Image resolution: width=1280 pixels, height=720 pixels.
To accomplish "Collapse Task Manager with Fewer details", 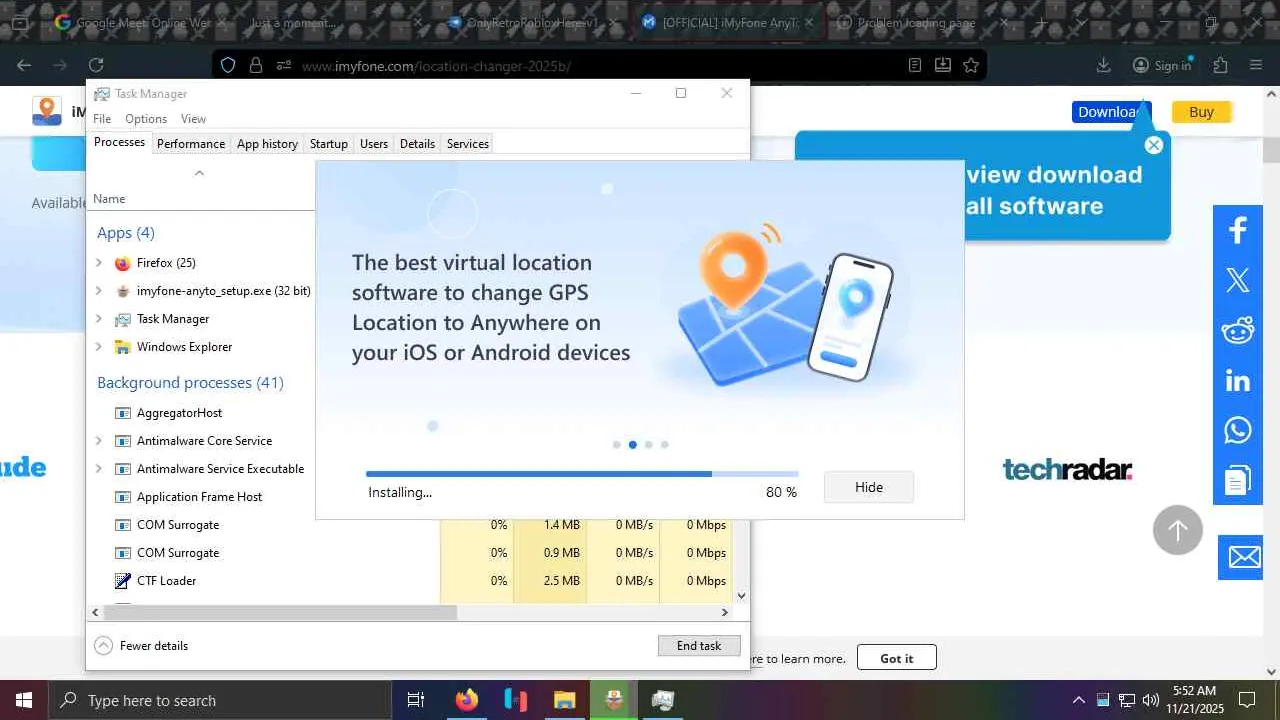I will click(x=141, y=646).
